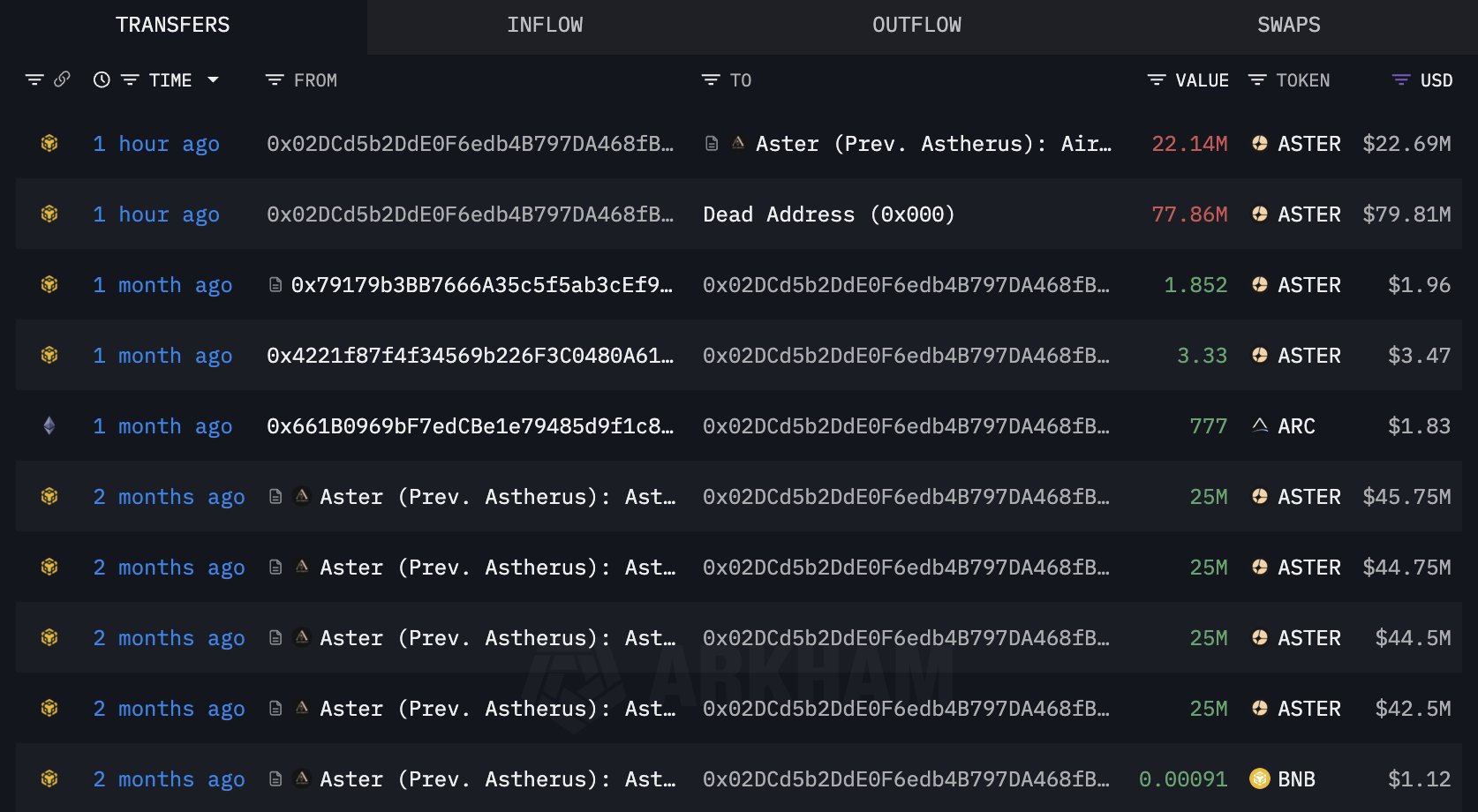
Task: Open the Dead Address (0x000) link
Action: (x=828, y=214)
